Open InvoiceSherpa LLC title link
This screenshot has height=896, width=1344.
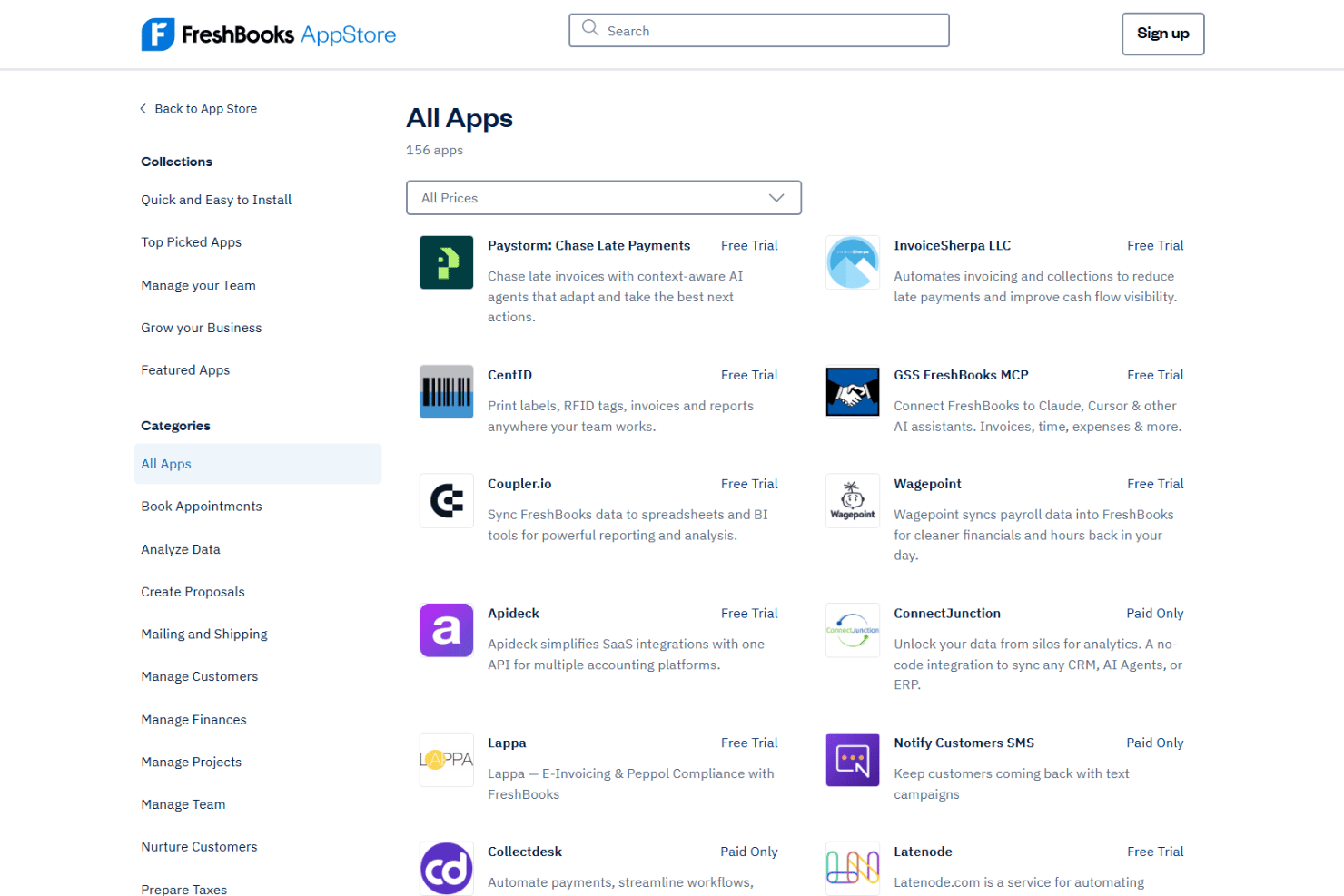pos(953,246)
